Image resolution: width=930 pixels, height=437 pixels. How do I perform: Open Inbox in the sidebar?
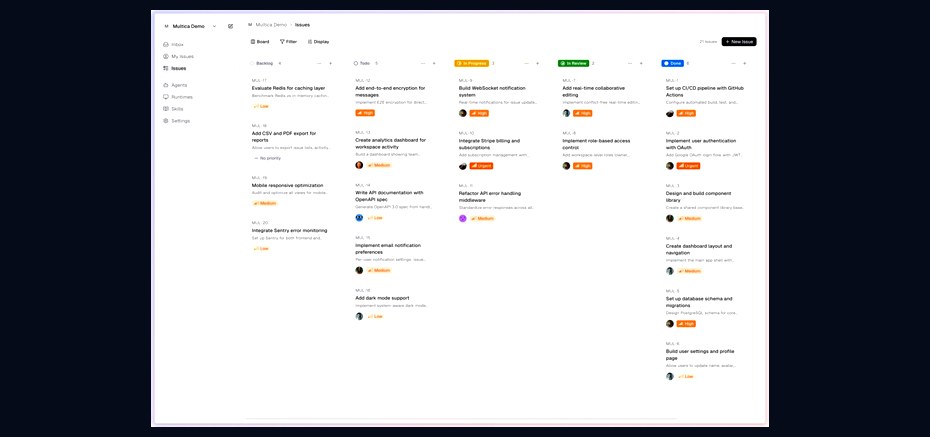pos(173,44)
